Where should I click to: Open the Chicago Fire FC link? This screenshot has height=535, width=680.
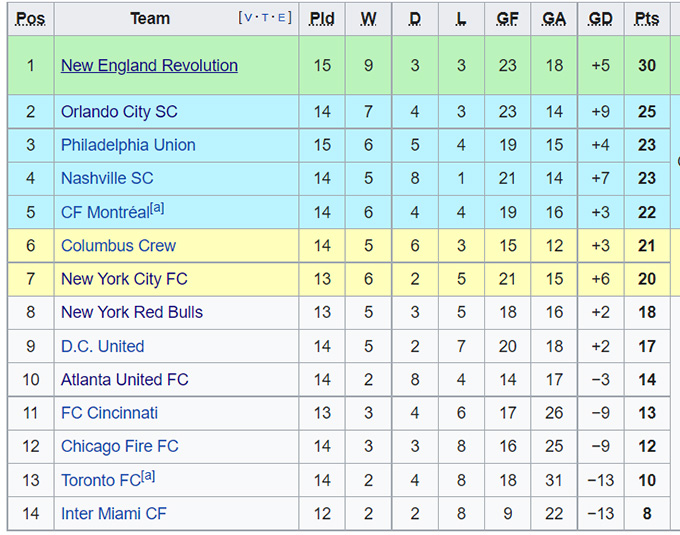119,447
